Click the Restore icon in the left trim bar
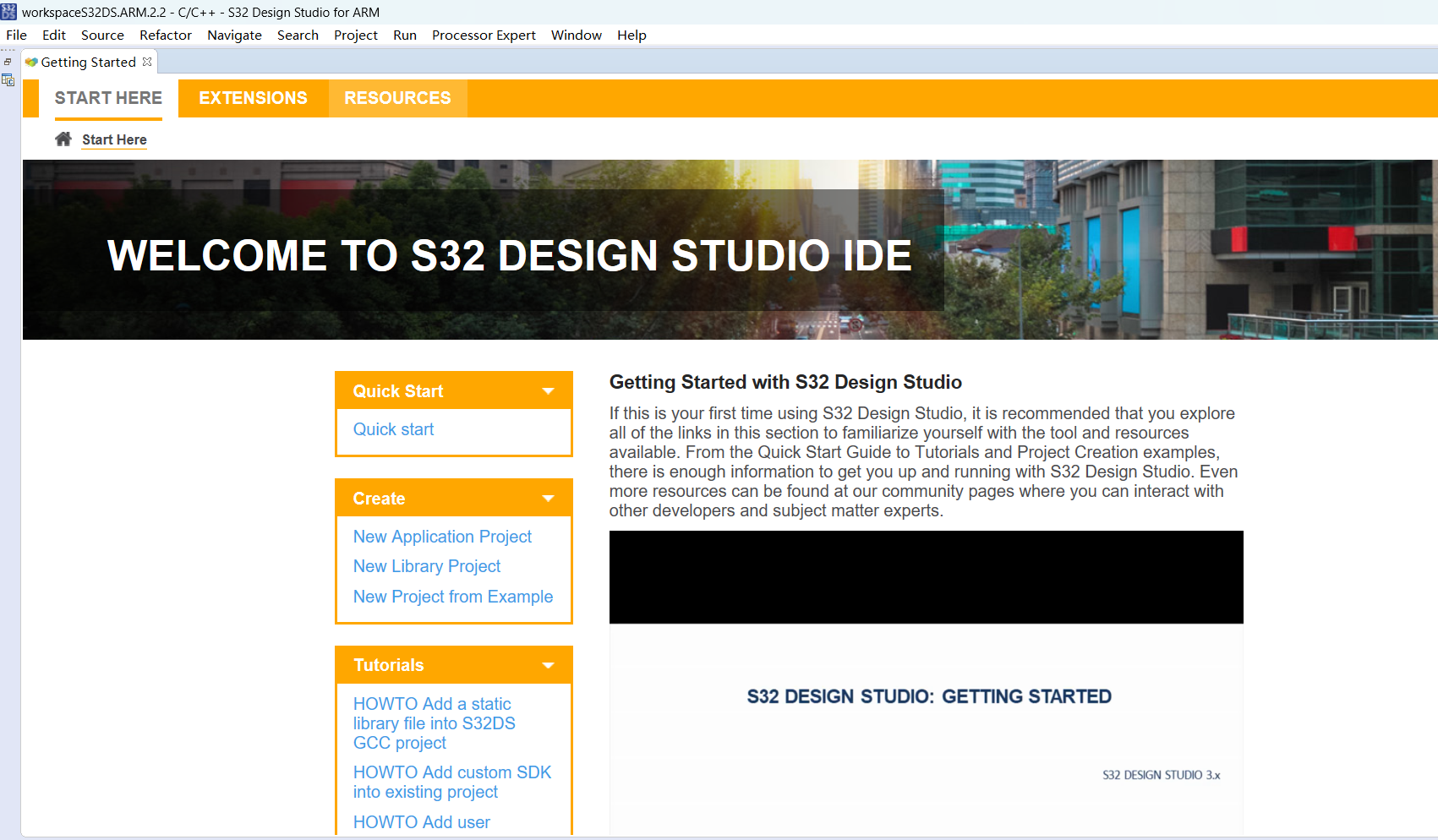Image resolution: width=1438 pixels, height=840 pixels. click(8, 63)
